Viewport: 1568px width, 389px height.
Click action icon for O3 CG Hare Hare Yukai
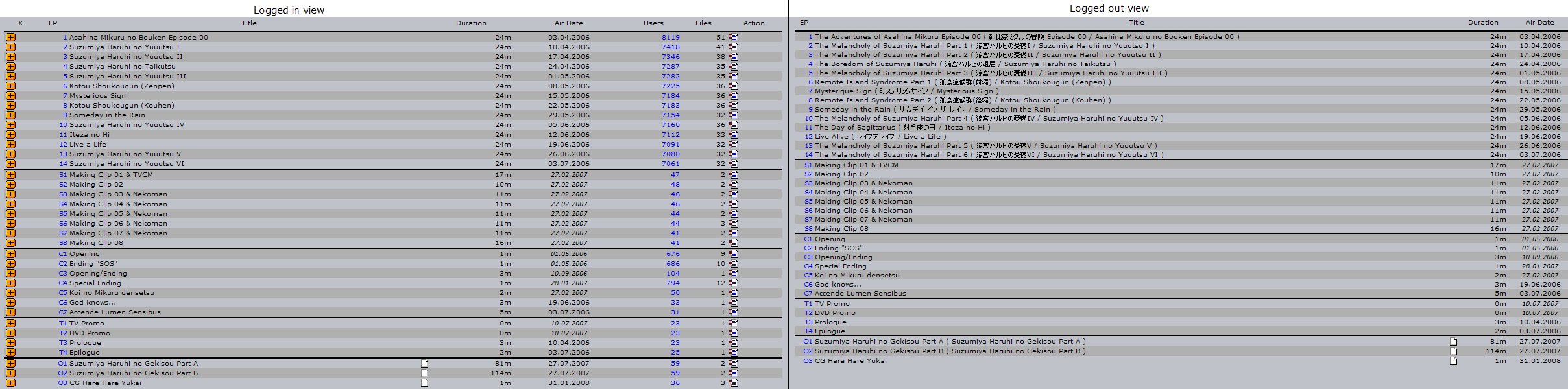[x=734, y=383]
